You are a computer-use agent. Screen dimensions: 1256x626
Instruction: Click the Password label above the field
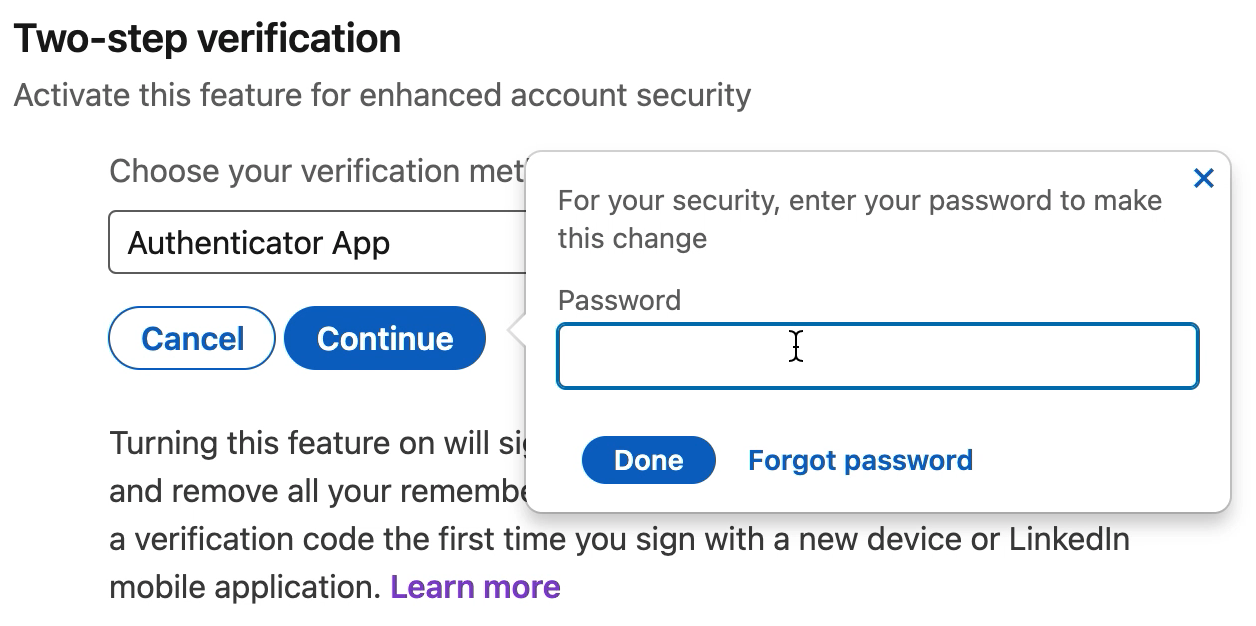point(619,300)
